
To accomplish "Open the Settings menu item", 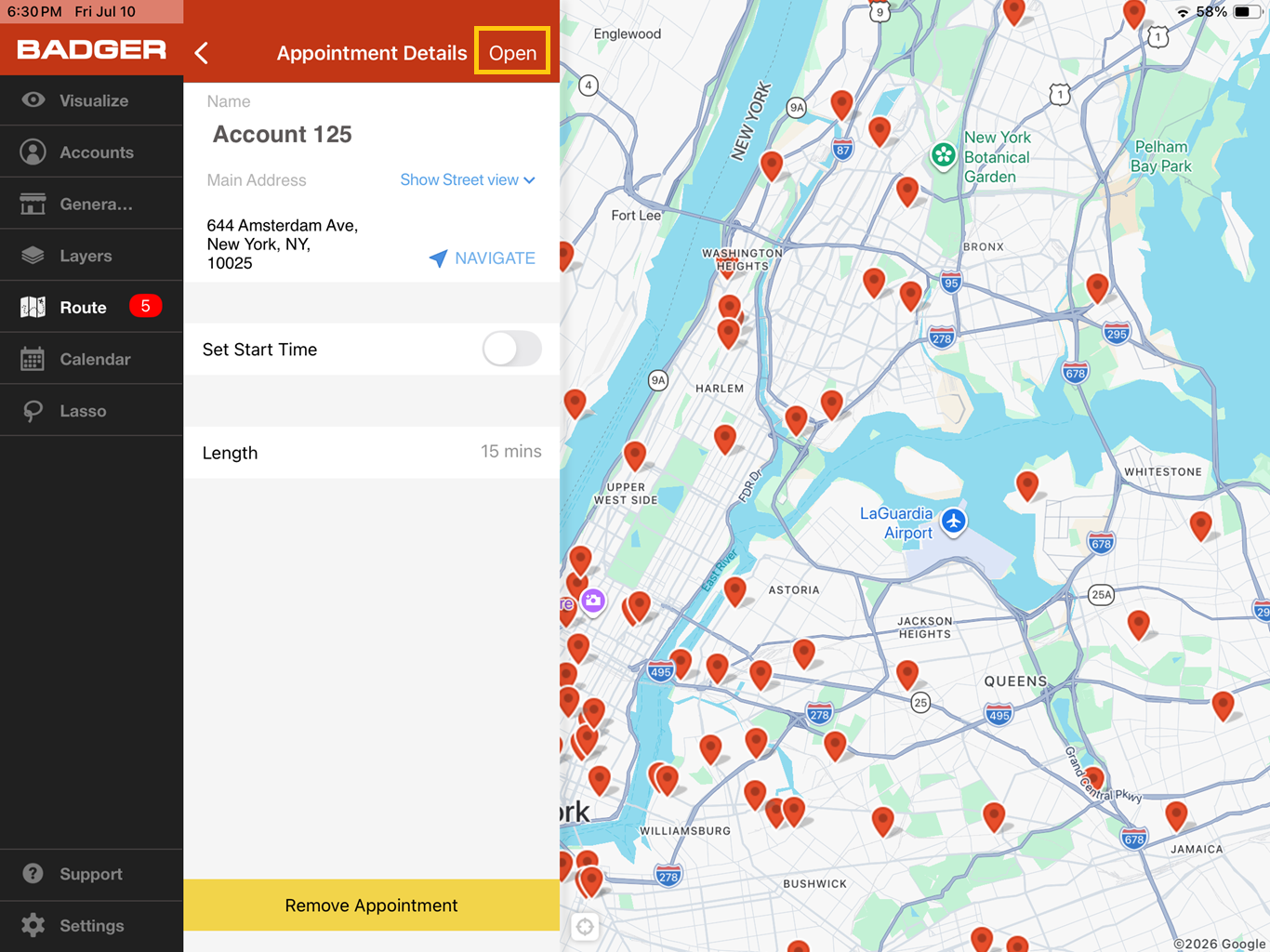I will 92,925.
